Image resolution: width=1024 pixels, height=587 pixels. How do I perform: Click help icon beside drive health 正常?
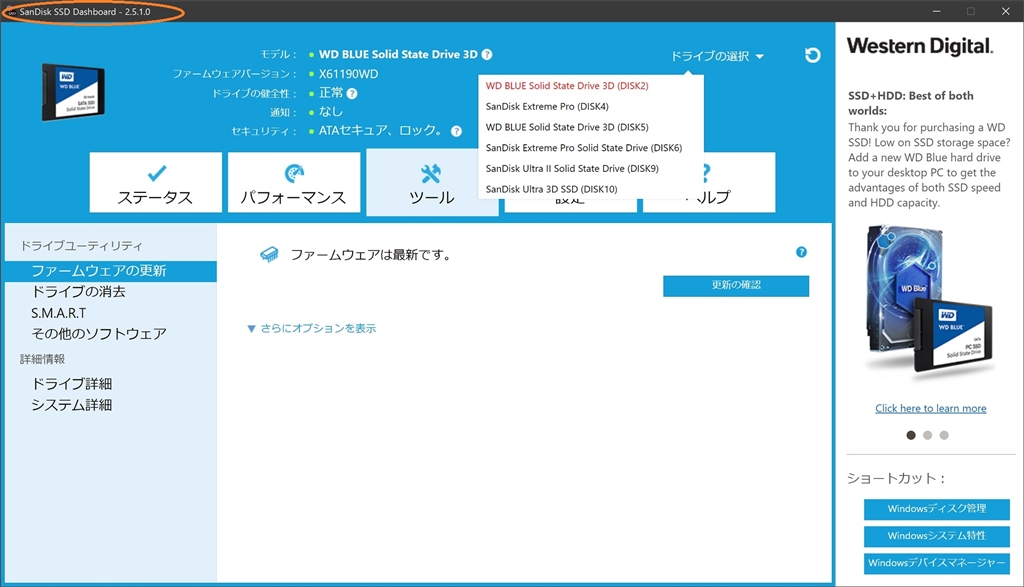coord(352,93)
